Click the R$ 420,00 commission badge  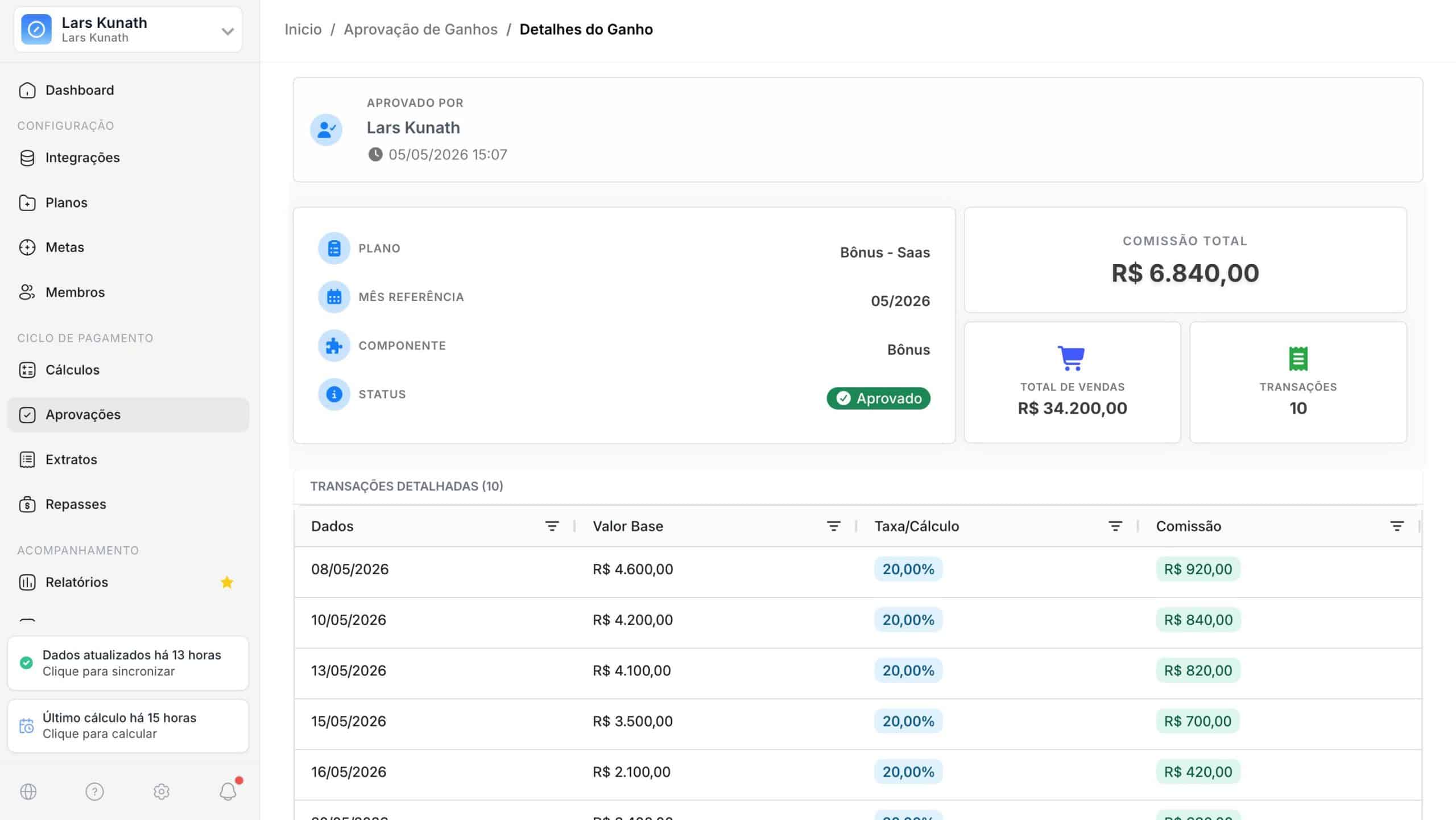pyautogui.click(x=1198, y=772)
